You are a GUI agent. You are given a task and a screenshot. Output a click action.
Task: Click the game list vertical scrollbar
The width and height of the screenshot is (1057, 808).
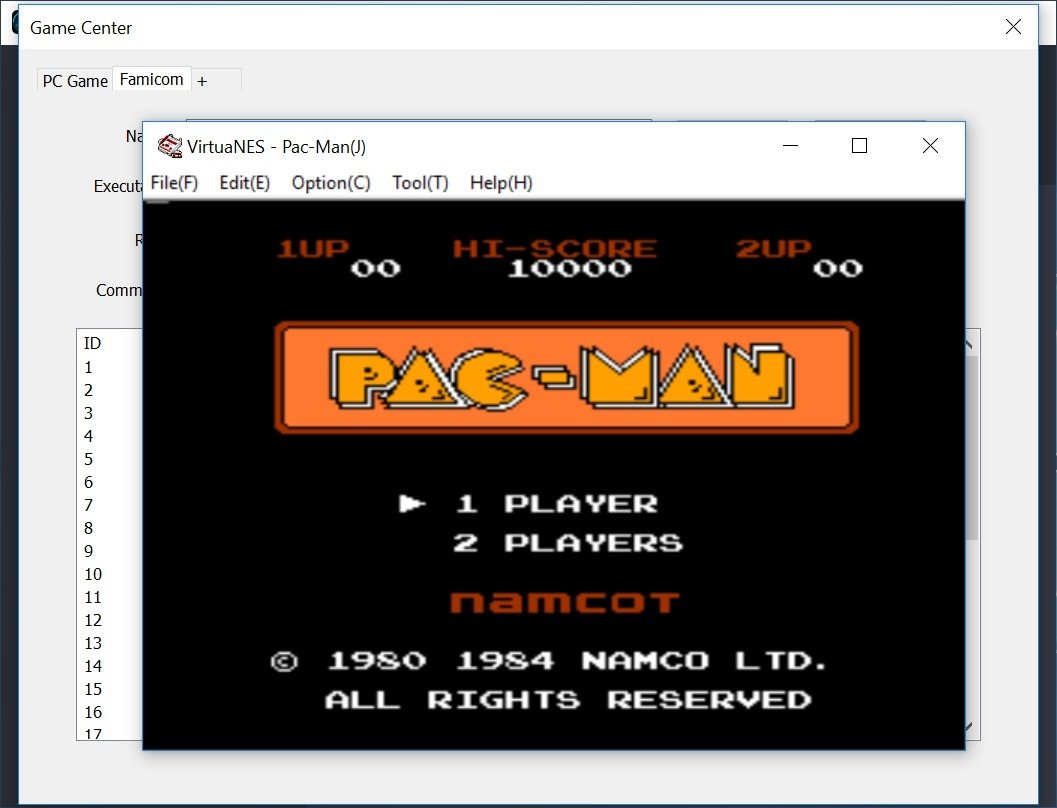tap(972, 534)
